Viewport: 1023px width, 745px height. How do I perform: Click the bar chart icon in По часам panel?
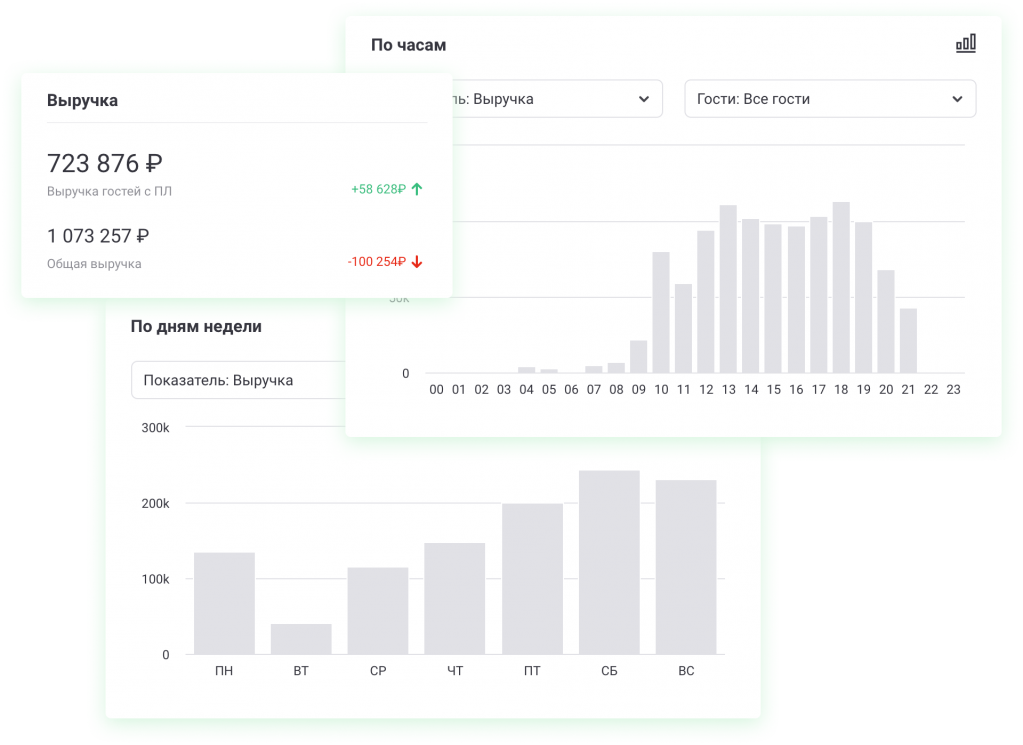(965, 44)
